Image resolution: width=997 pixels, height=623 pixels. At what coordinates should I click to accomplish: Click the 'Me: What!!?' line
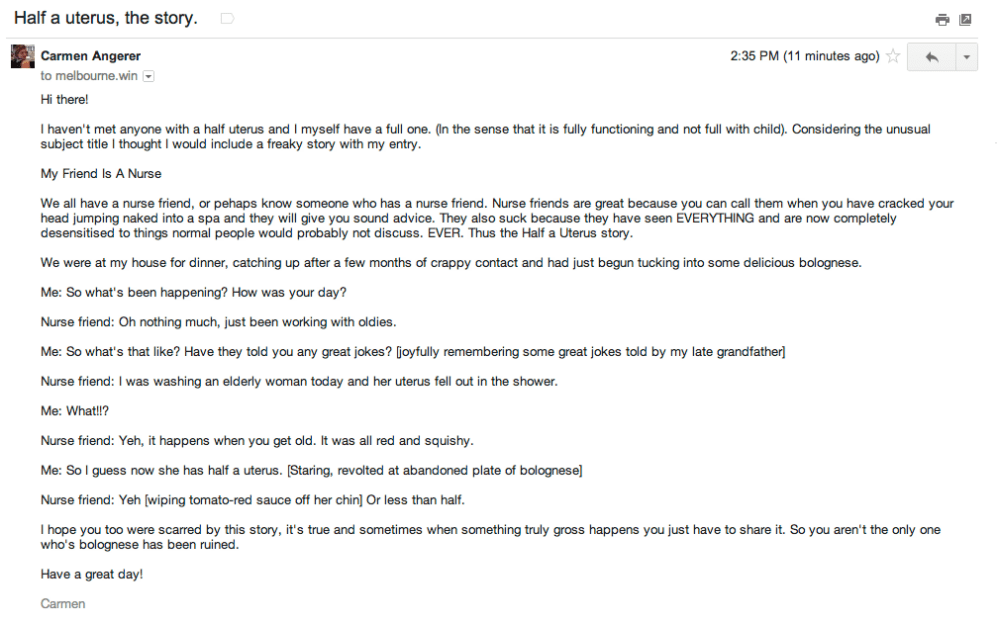[74, 411]
